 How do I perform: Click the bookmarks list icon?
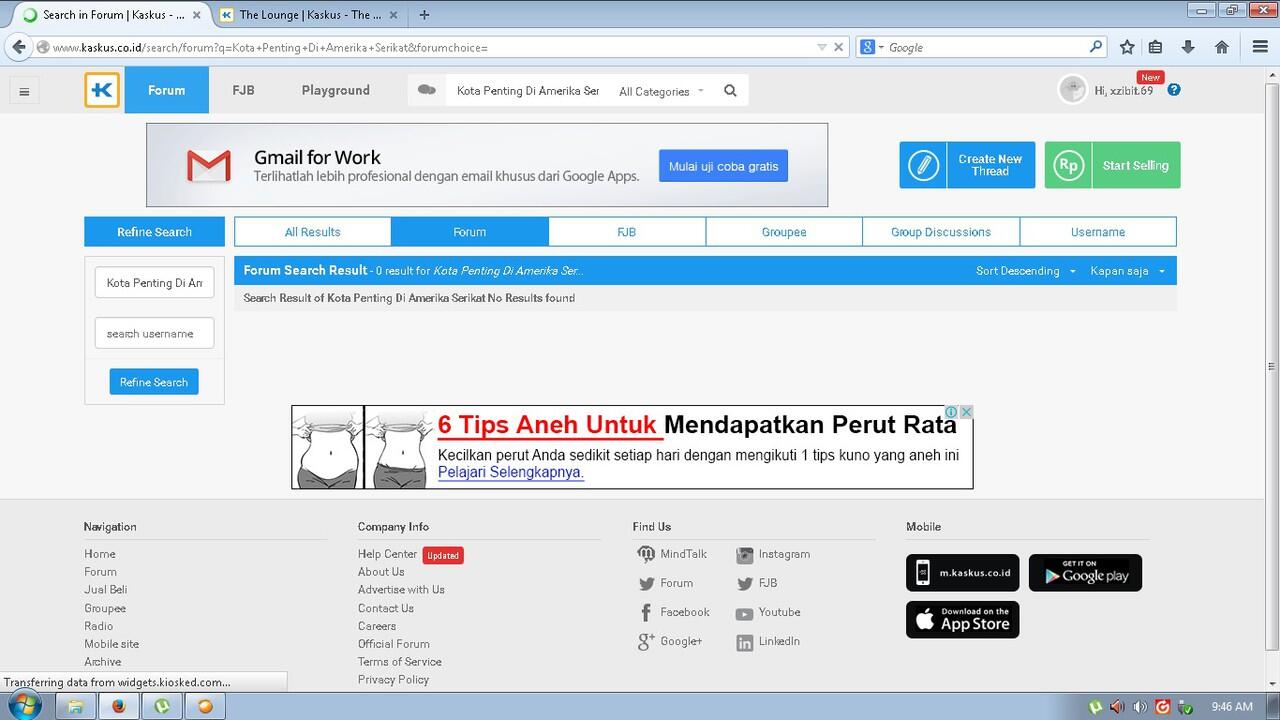(x=1155, y=47)
